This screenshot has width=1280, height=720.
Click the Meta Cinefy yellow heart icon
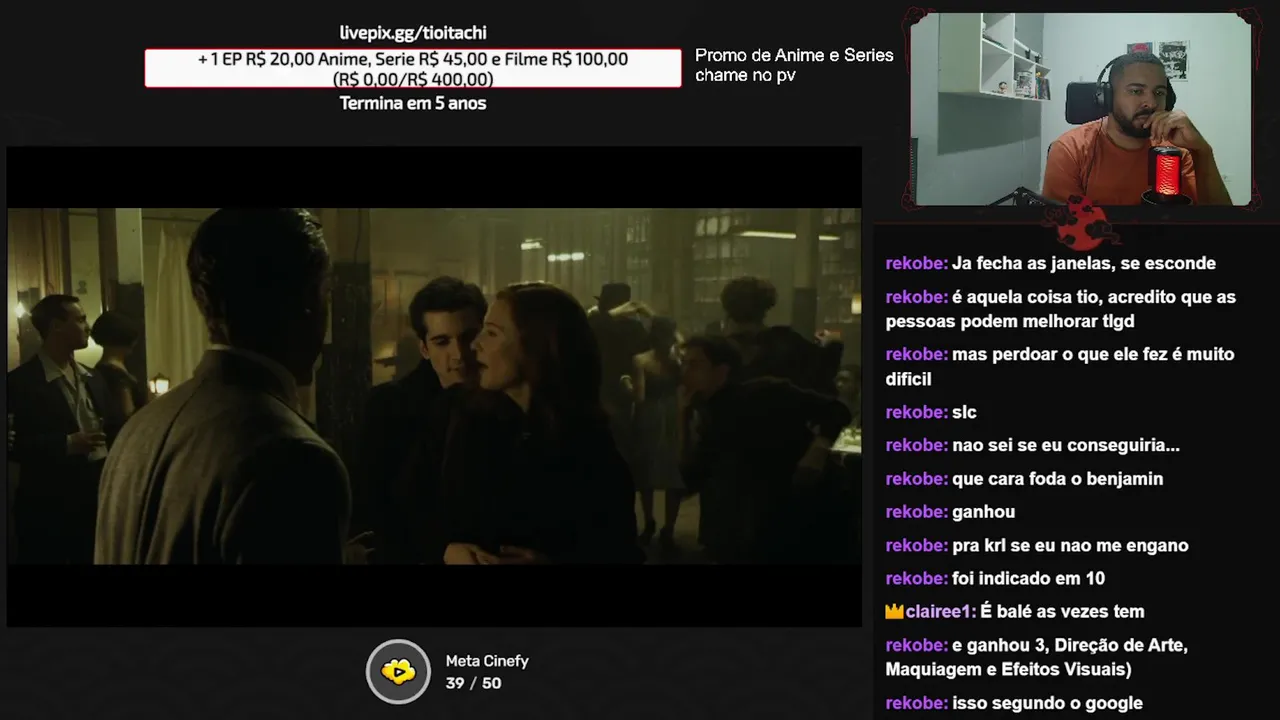(x=398, y=671)
